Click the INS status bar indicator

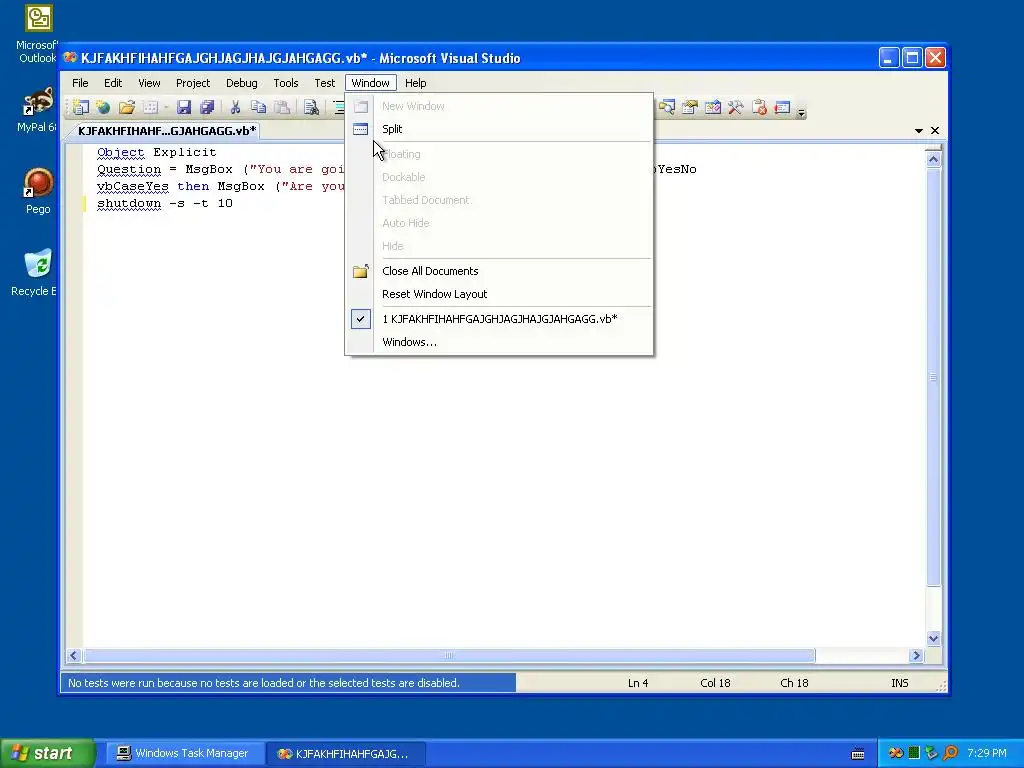pos(899,683)
